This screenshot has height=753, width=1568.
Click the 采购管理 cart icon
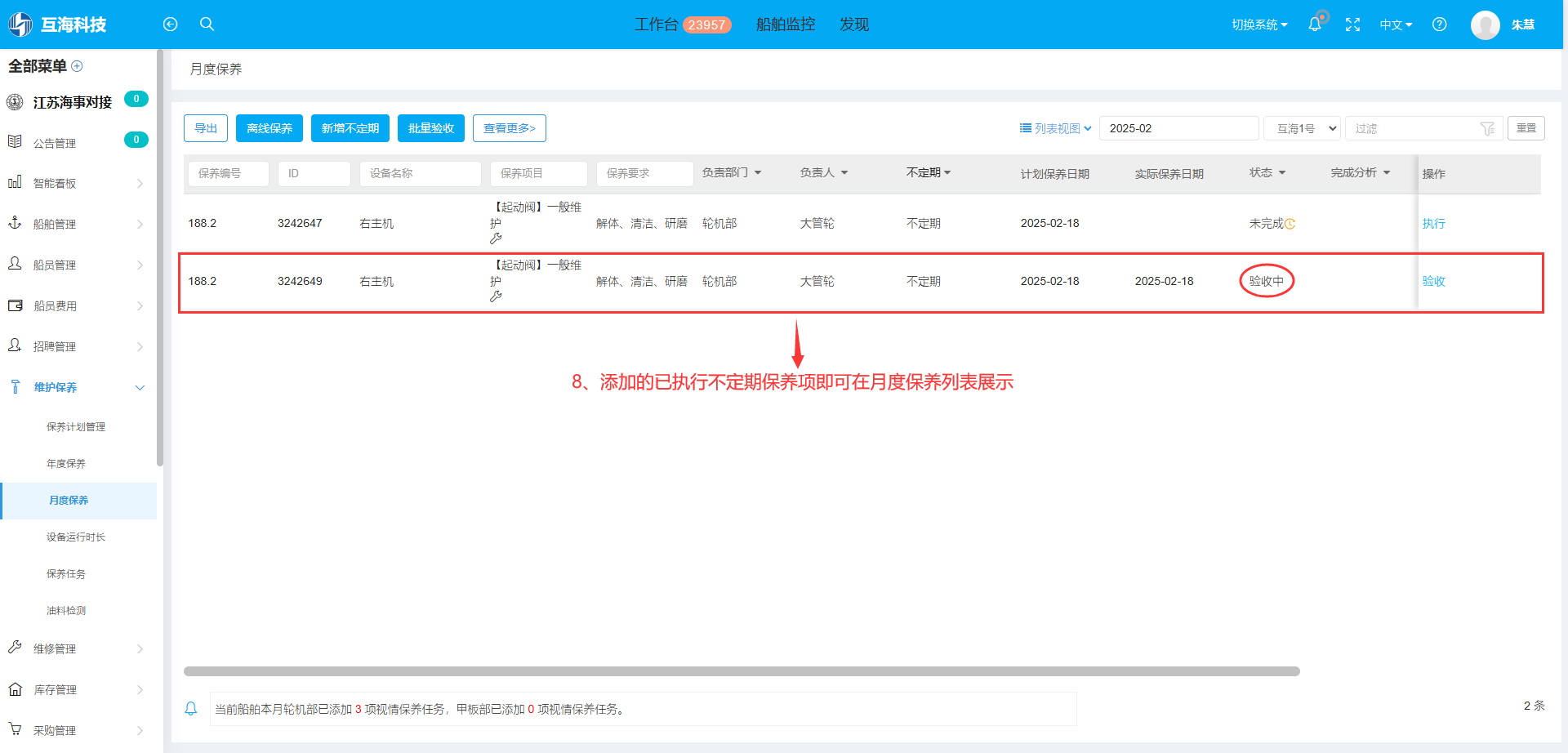tap(15, 729)
